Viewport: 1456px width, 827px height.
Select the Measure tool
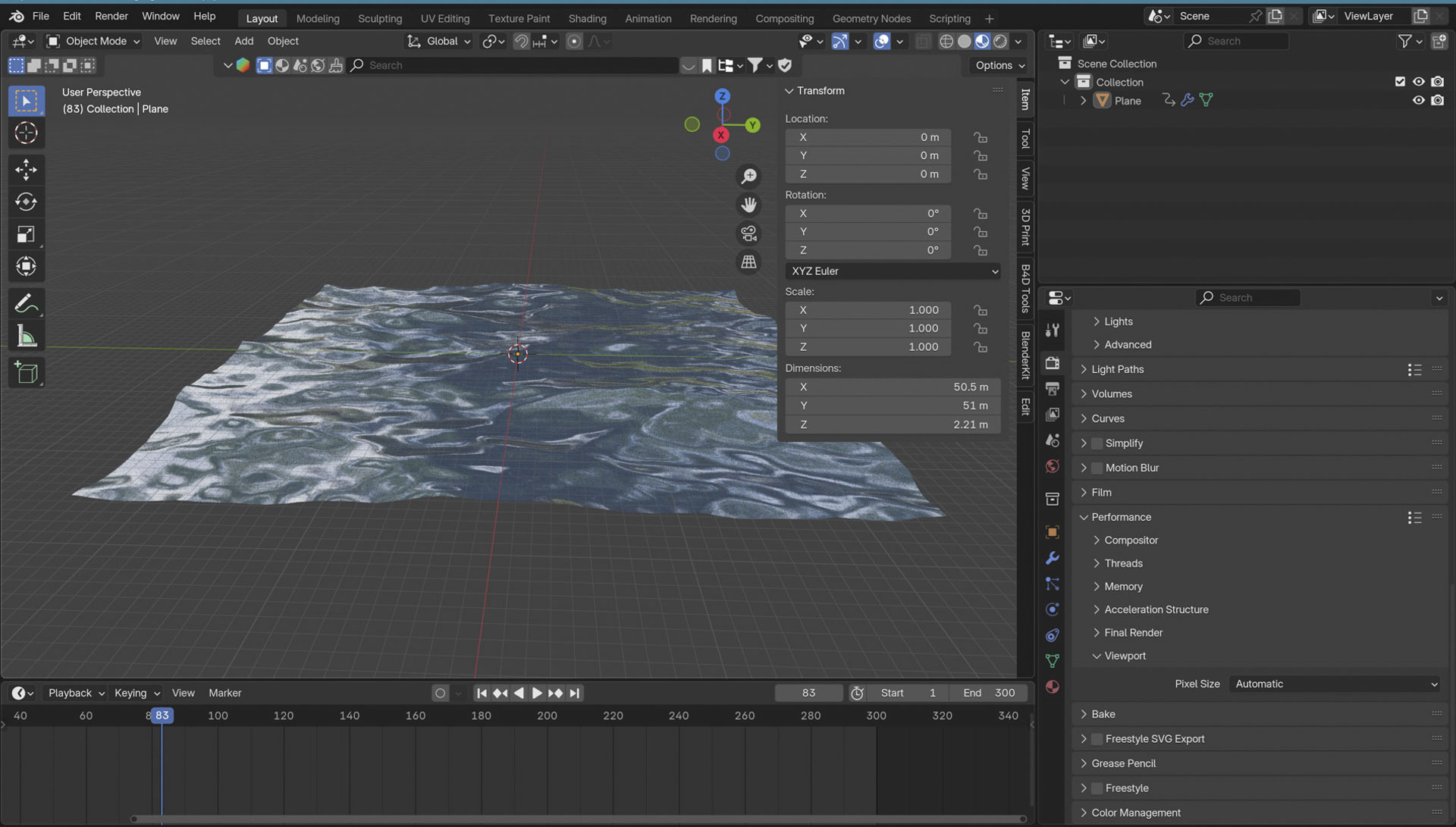[26, 337]
